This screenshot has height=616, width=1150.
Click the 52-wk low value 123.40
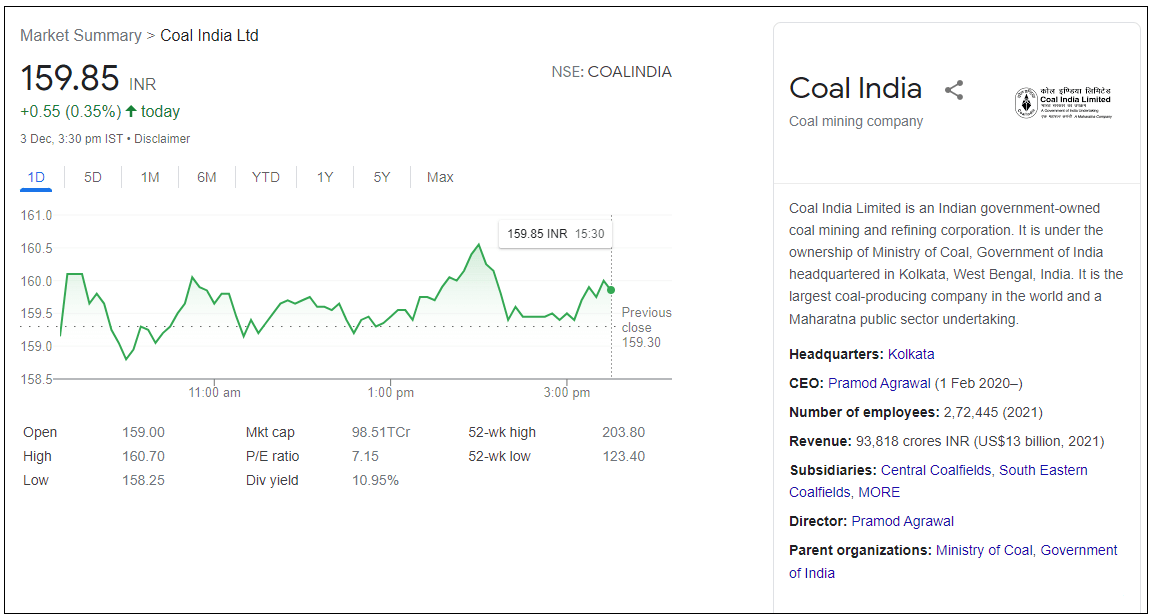click(x=623, y=456)
